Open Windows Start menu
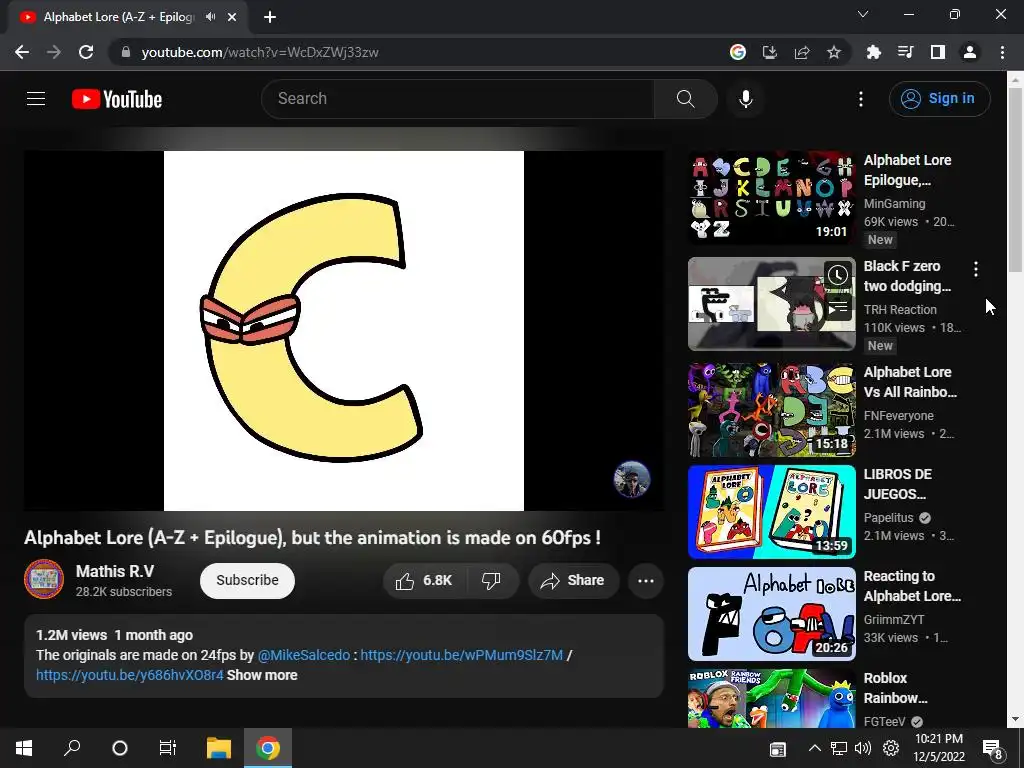Screen dimensions: 1024x768 24,748
